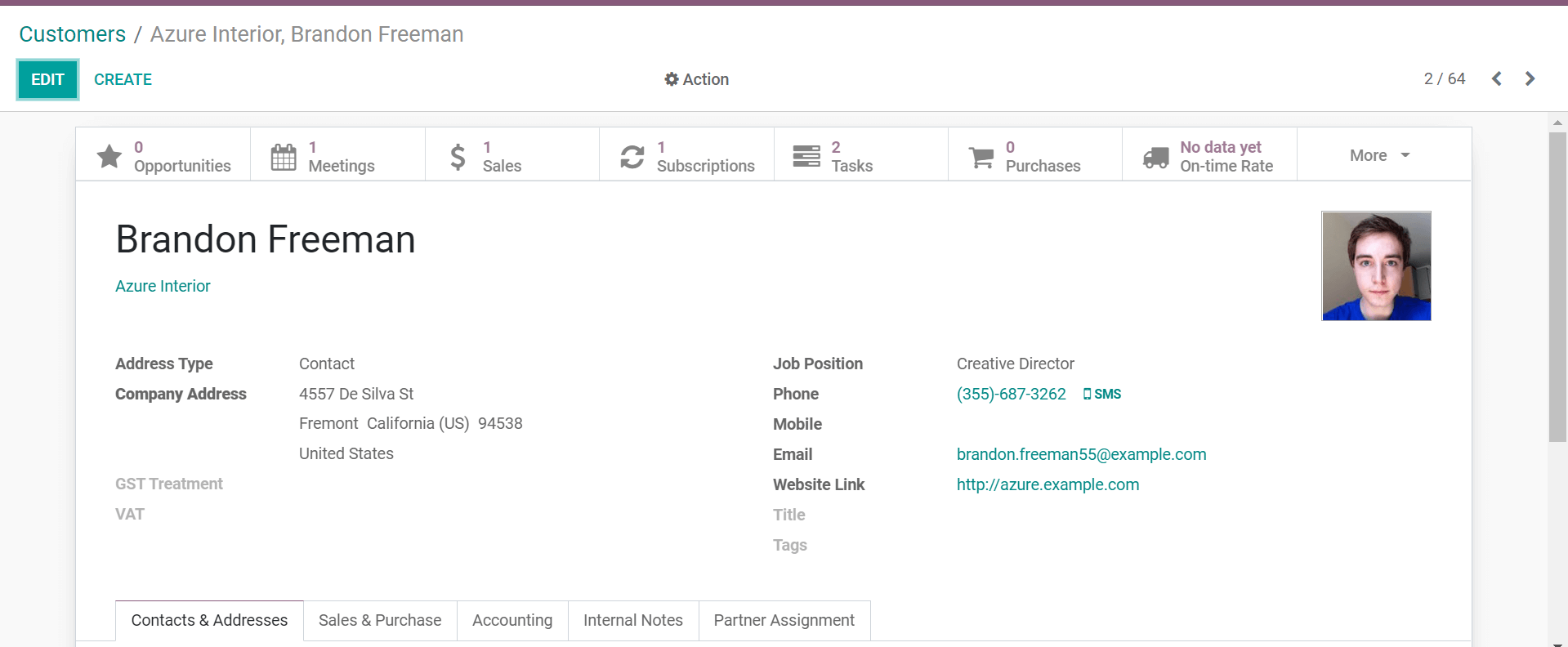Click the Creative Director job position value
The image size is (1568, 647).
tap(1016, 364)
